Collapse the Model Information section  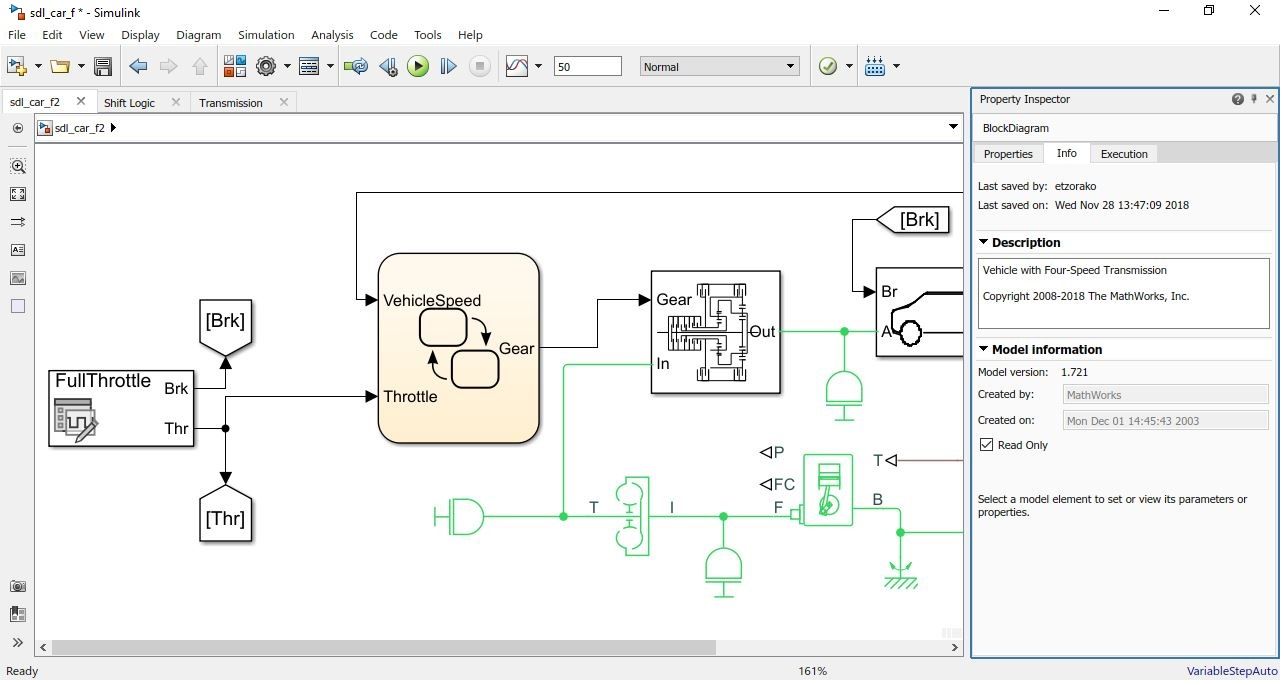pos(984,349)
